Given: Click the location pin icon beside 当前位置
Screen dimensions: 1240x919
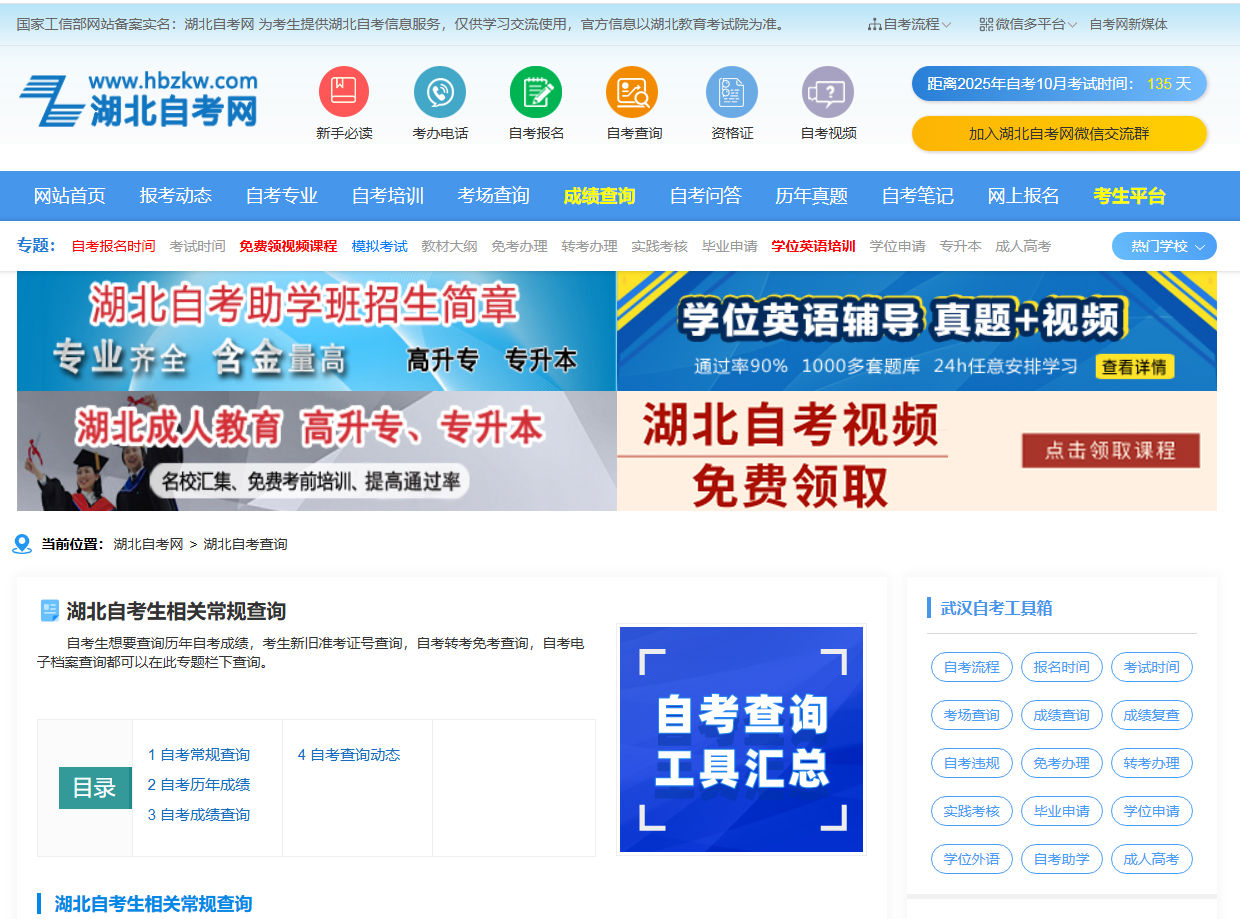Looking at the screenshot, I should tap(22, 544).
